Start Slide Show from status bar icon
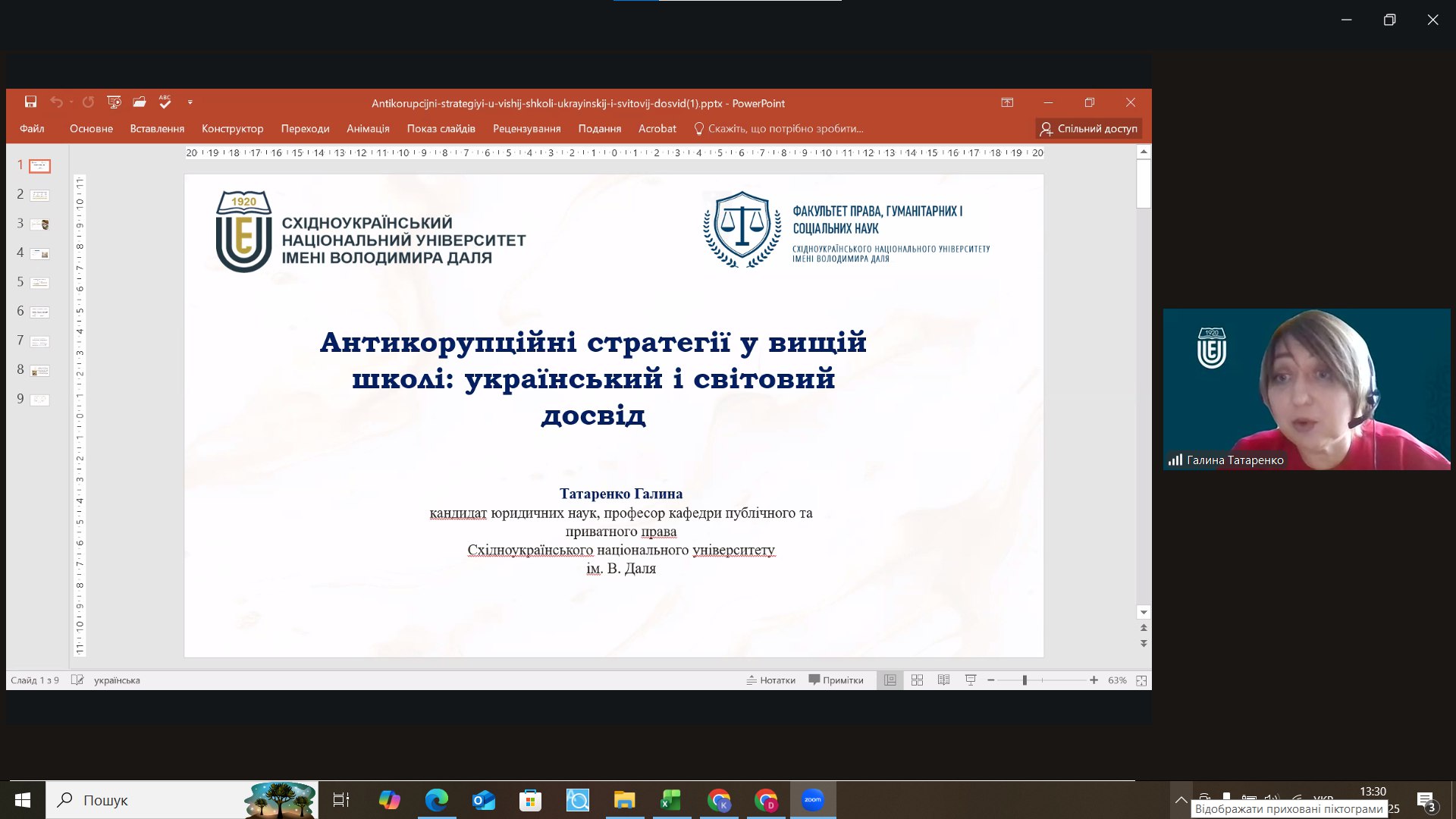1456x819 pixels. (970, 680)
